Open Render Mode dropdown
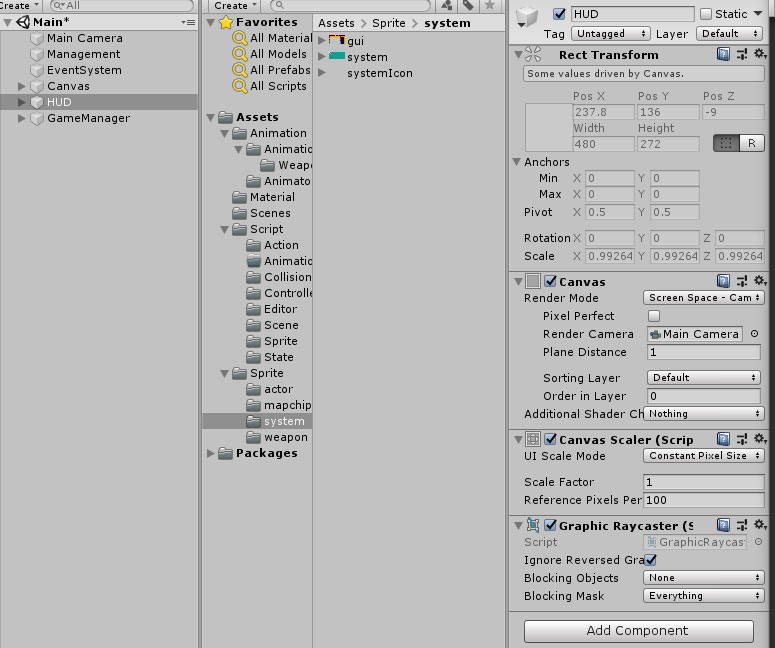The height and width of the screenshot is (648, 775). (704, 298)
